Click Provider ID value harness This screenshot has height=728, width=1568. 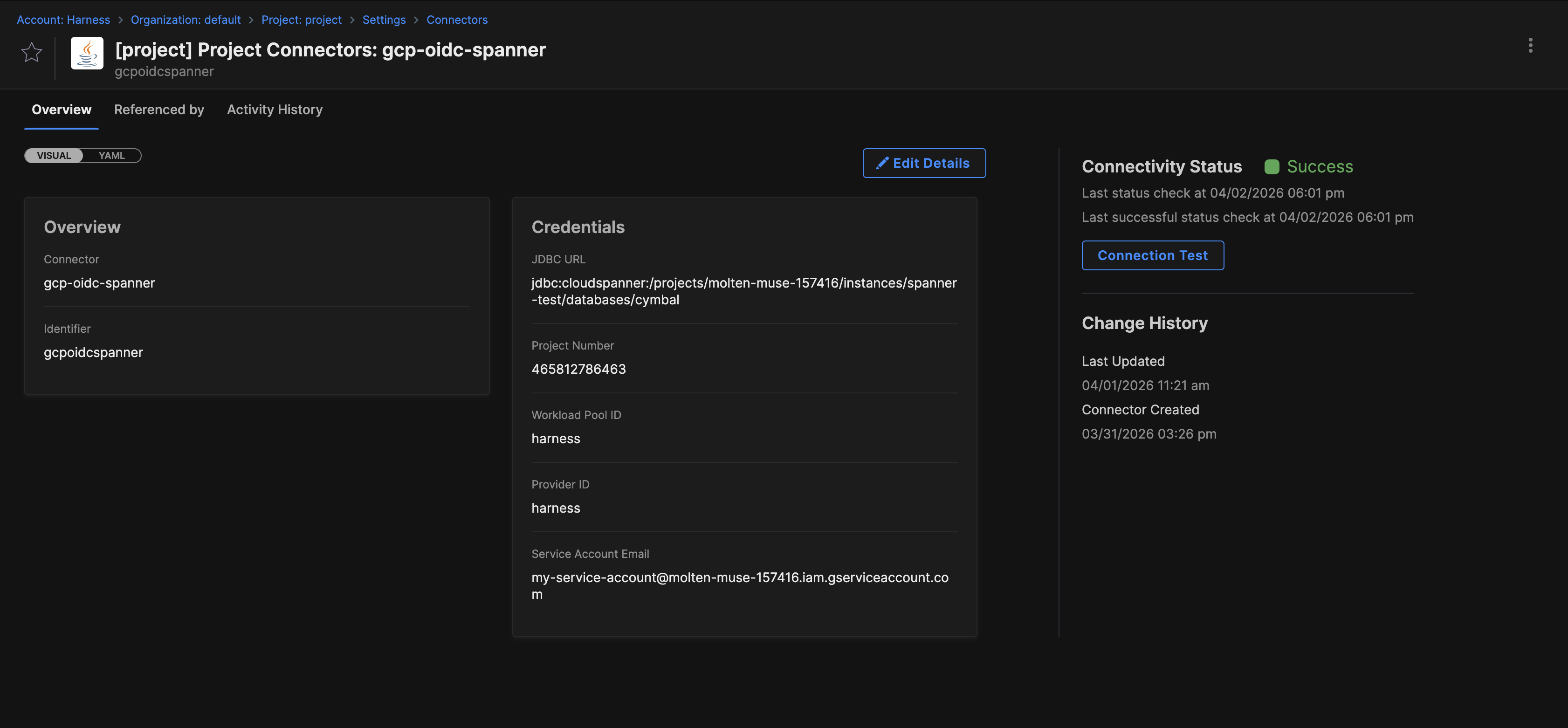tap(555, 508)
